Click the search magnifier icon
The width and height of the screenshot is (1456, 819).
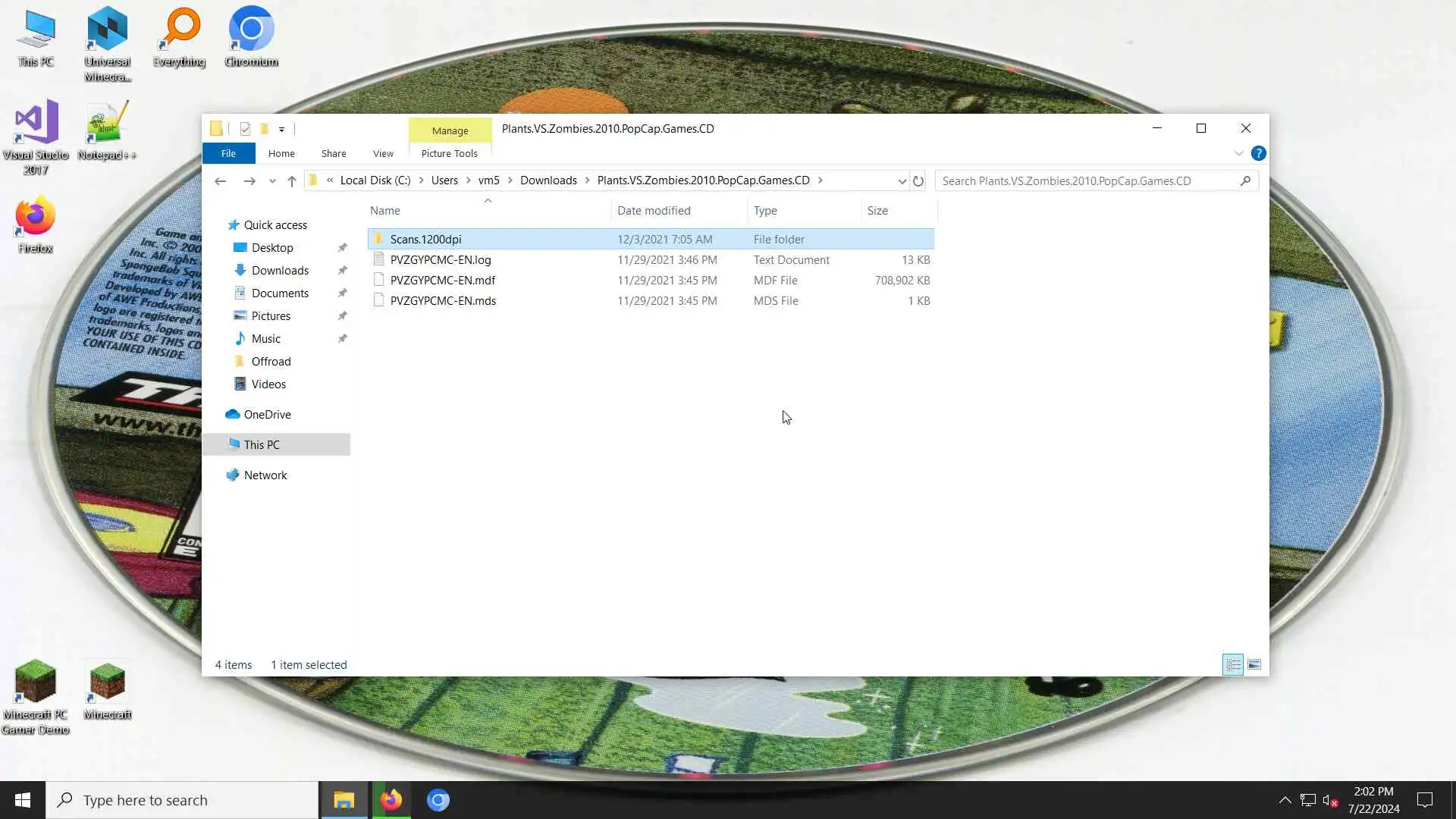(x=1245, y=181)
